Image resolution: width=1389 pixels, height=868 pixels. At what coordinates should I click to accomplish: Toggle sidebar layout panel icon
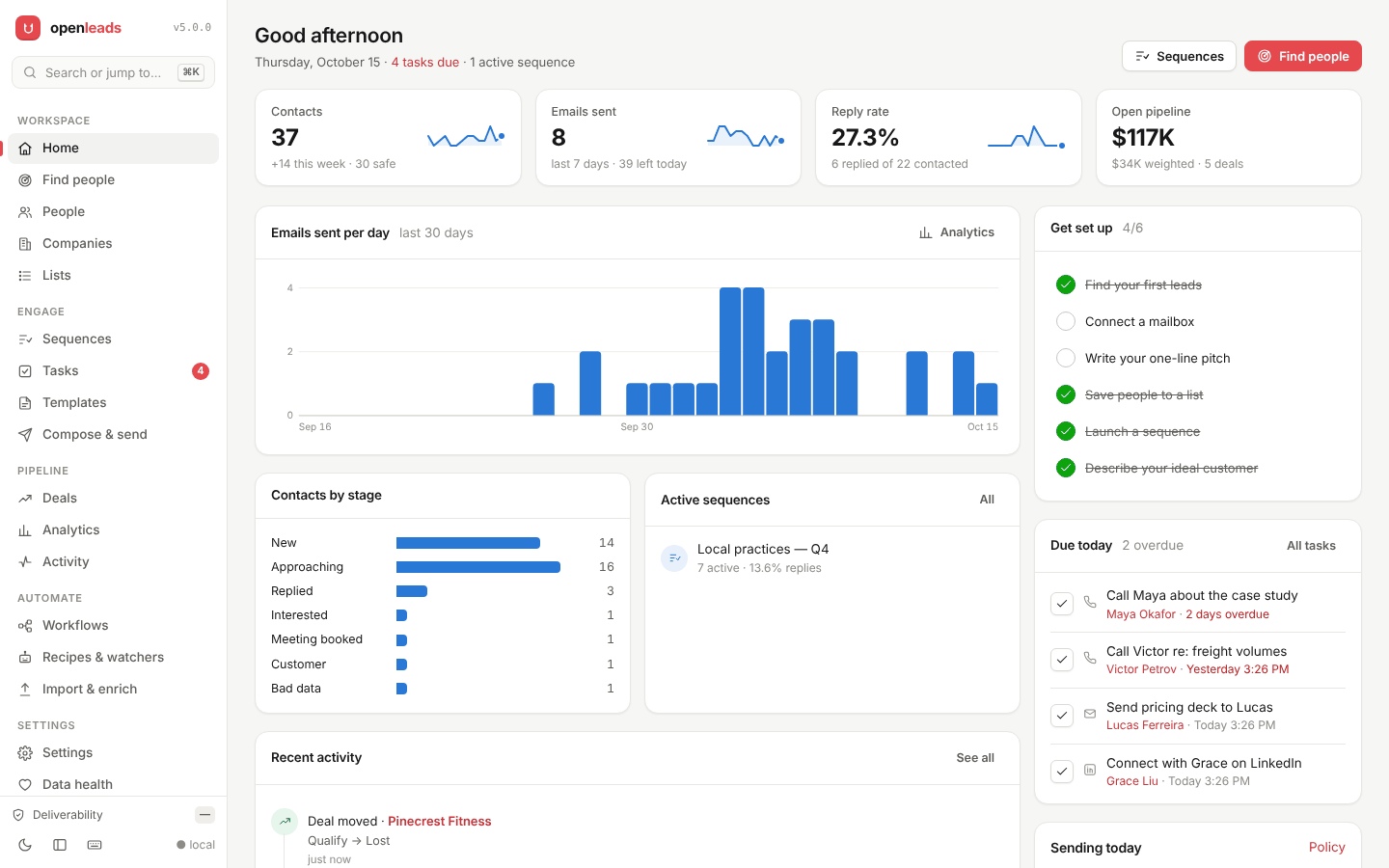tap(60, 845)
